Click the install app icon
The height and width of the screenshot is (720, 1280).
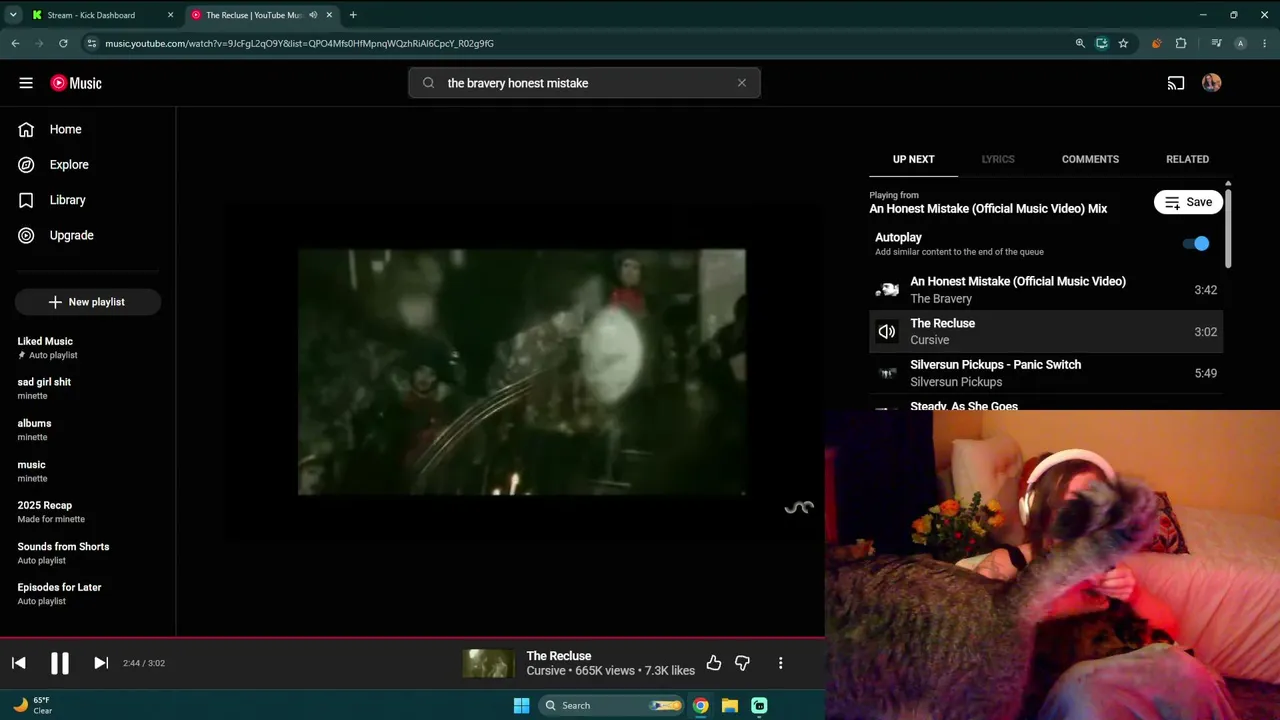point(1102,43)
